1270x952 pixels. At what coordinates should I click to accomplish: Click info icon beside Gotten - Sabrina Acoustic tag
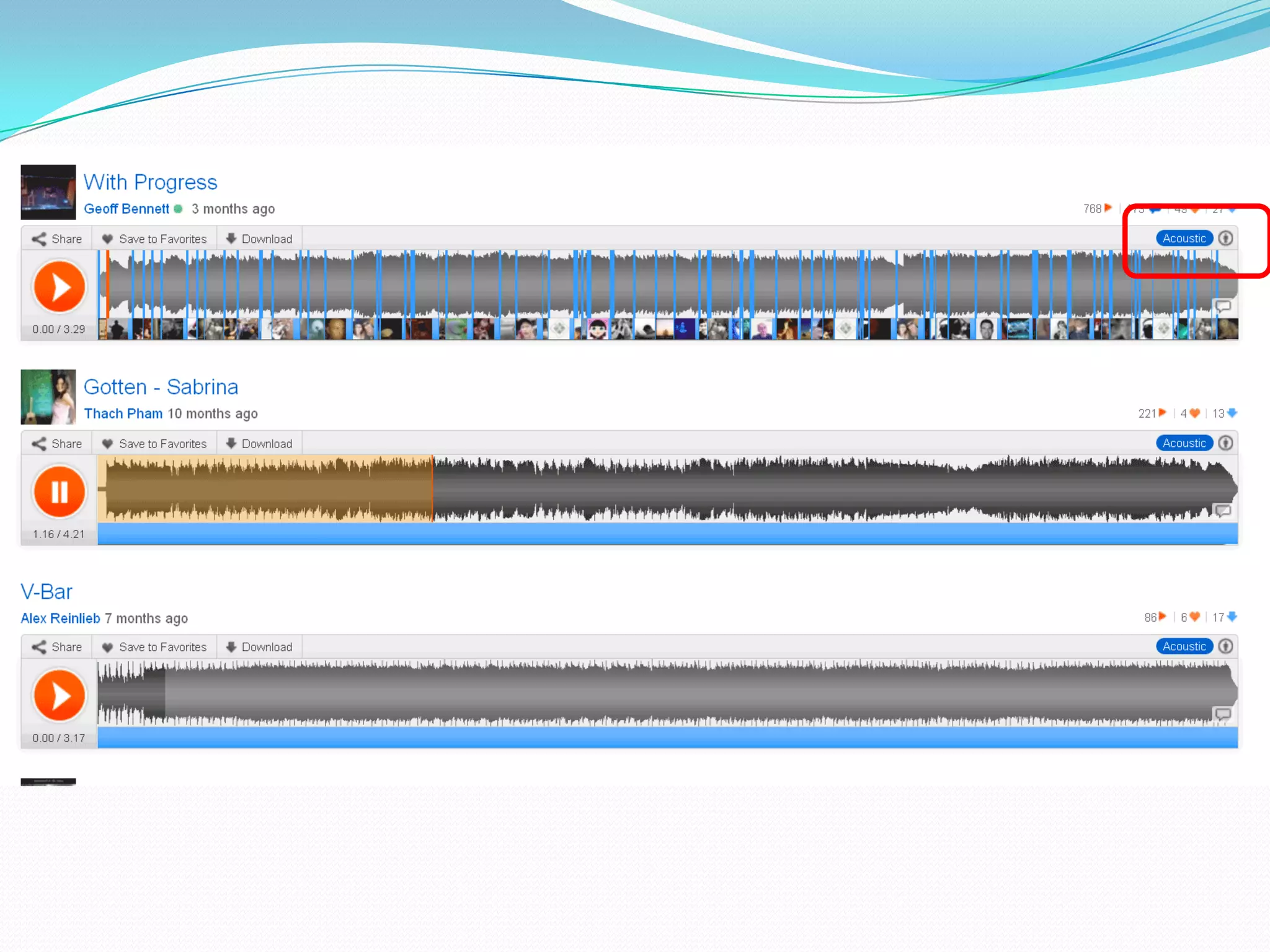tap(1225, 443)
